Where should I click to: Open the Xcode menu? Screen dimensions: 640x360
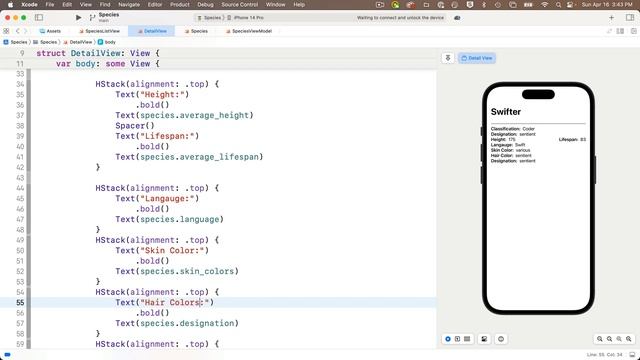(29, 4)
